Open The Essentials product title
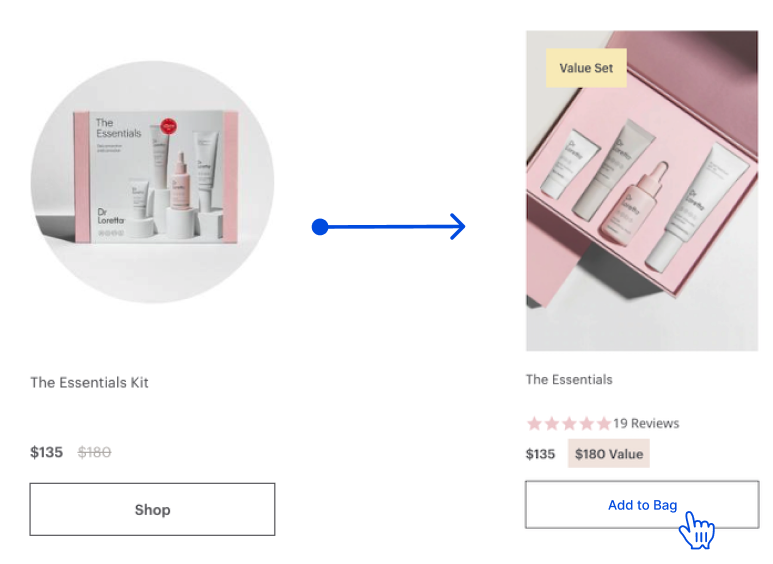 pos(569,380)
